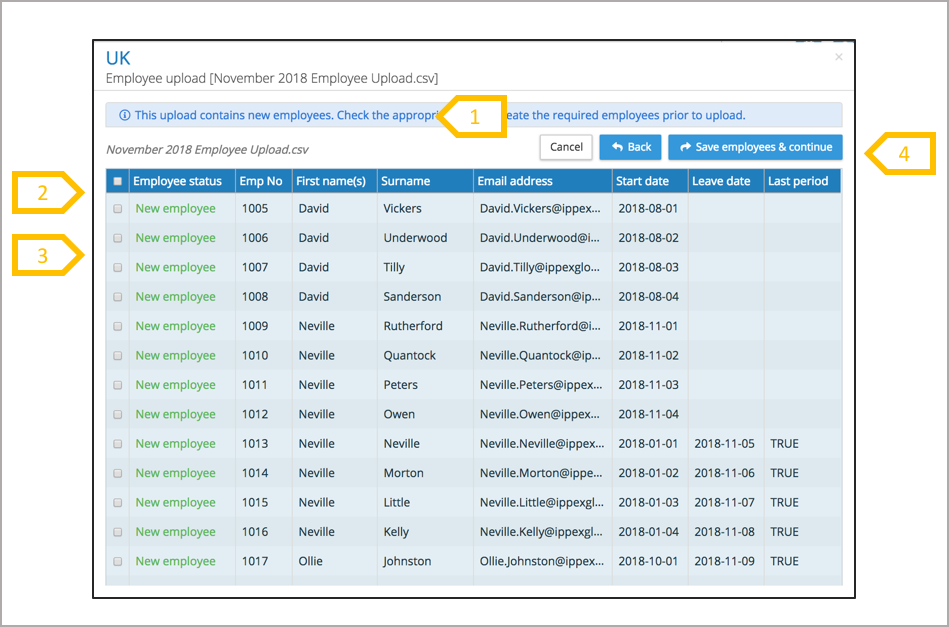Toggle the select-all checkbox in the header
Screen dimensions: 949x627
tap(118, 181)
